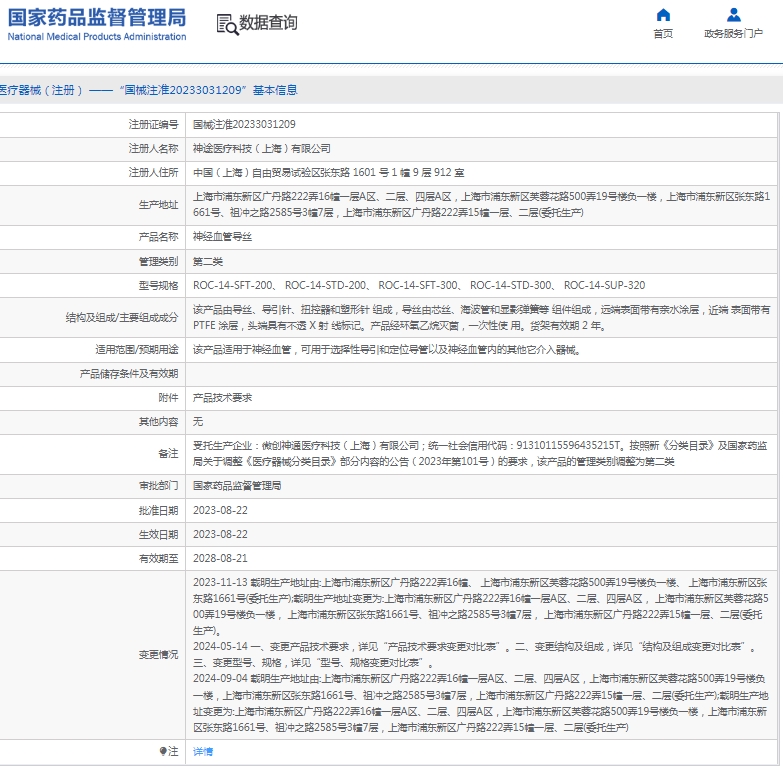Image resolution: width=783 pixels, height=771 pixels.
Task: Click attachment value 产品技术要求
Action: (x=222, y=397)
